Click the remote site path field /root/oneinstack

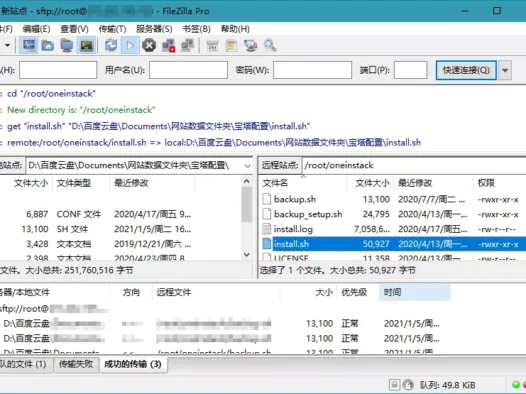click(x=414, y=165)
